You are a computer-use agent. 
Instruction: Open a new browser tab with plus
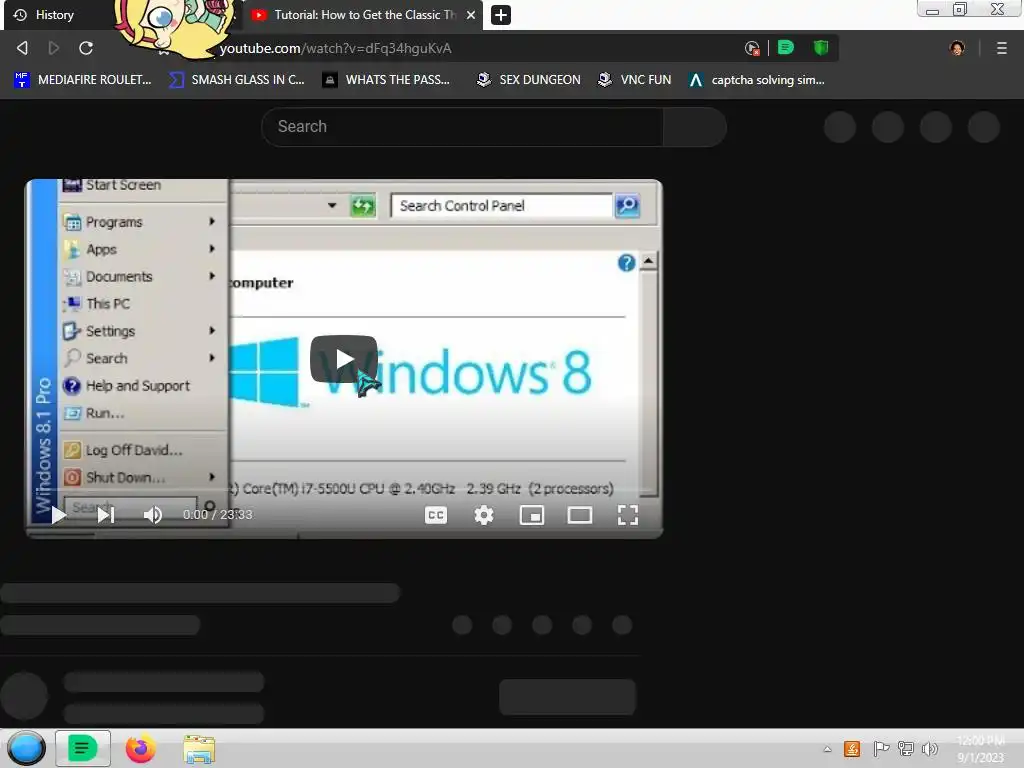(501, 14)
